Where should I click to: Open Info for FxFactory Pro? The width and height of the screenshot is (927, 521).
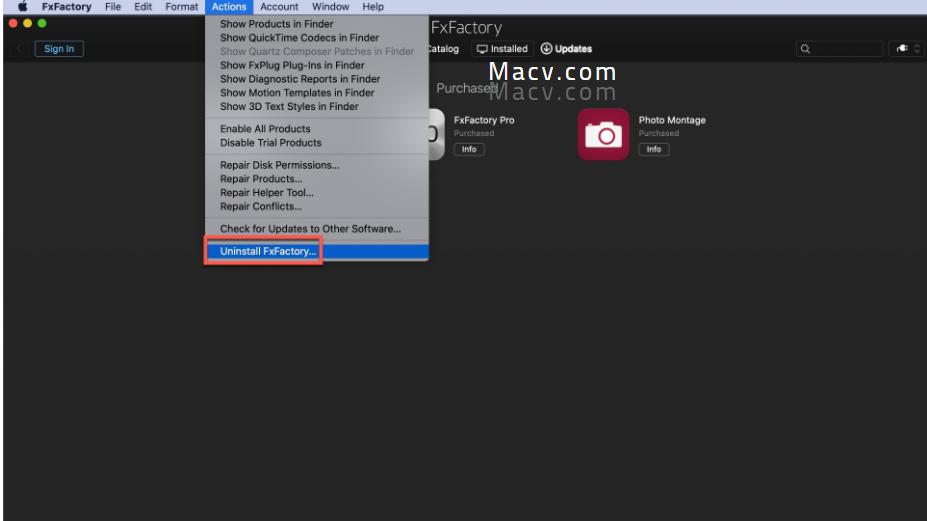click(469, 149)
